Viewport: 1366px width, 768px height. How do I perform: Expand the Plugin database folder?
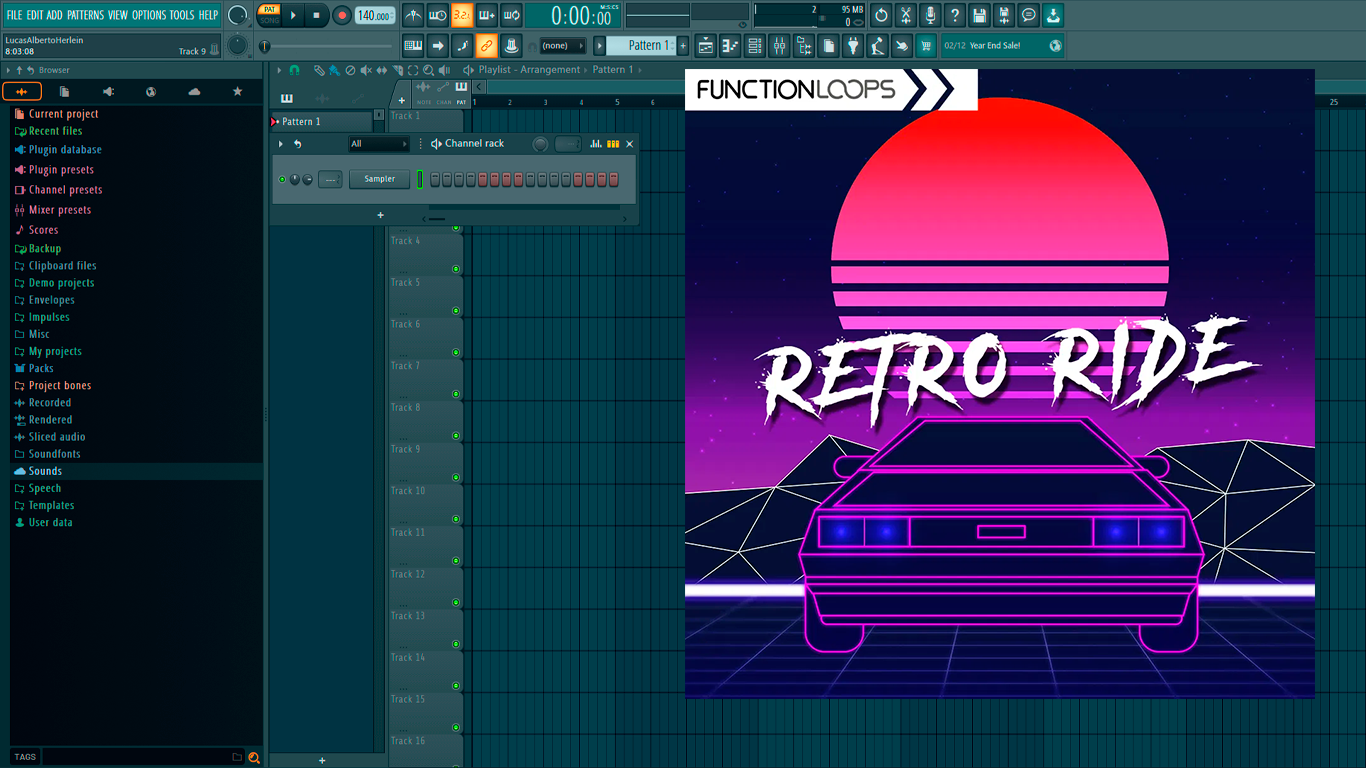pyautogui.click(x=65, y=150)
